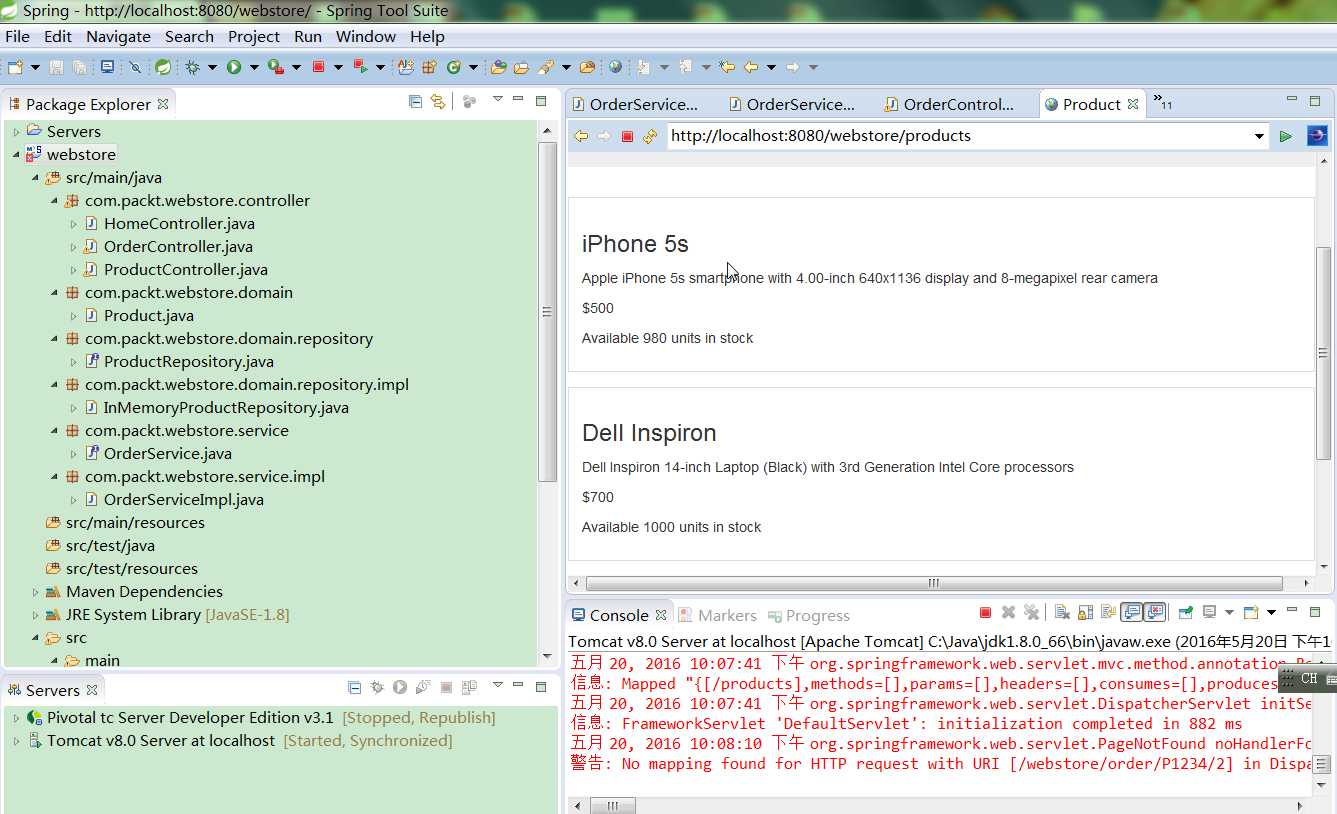Open Run button dropdown arrow in main toolbar
Viewport: 1337px width, 814px height.
tap(254, 67)
